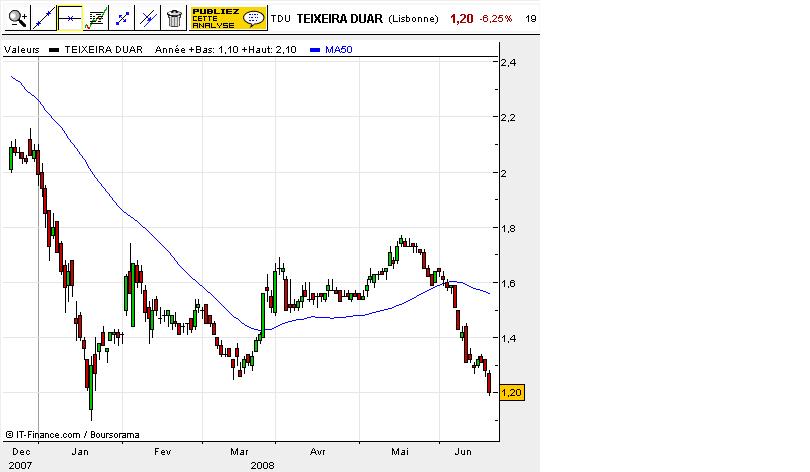Click the 1,4 price axis label
810x472 pixels.
(508, 338)
